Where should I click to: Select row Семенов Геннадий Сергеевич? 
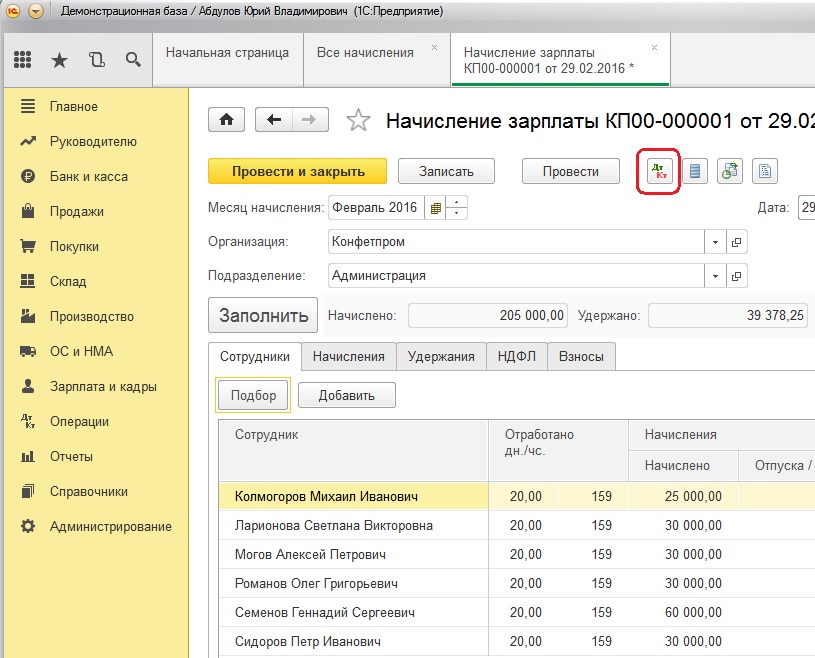[x=517, y=613]
